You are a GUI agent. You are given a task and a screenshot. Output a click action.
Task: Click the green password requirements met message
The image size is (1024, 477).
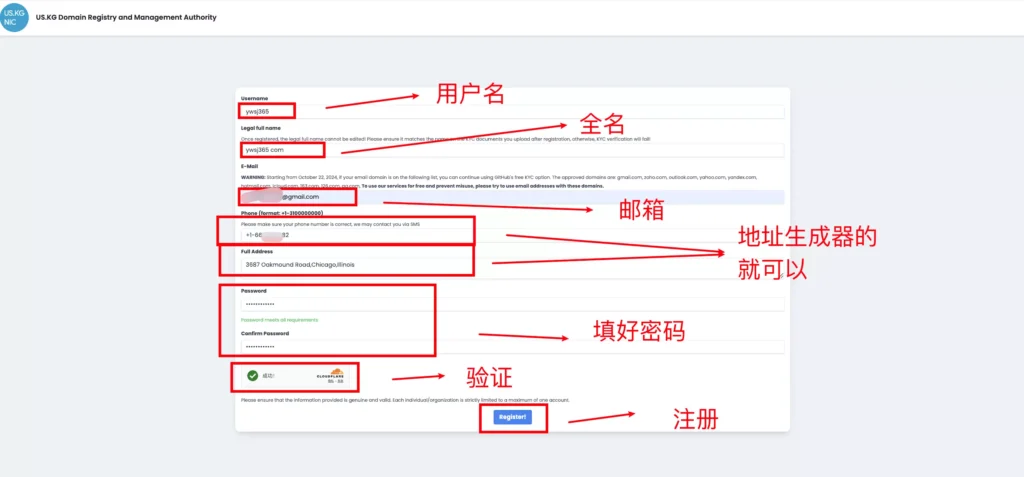pyautogui.click(x=280, y=320)
